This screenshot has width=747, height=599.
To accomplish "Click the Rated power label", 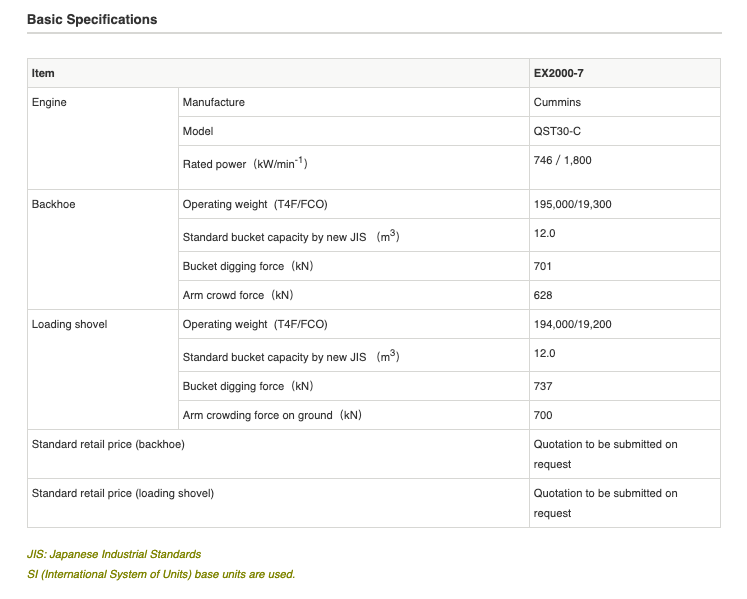I will 245,163.
